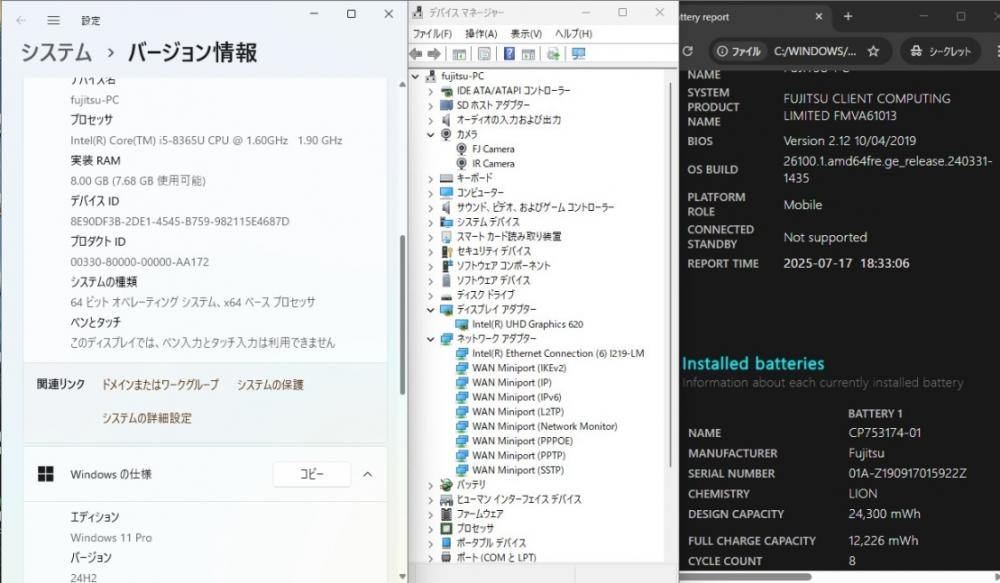Image resolution: width=1000 pixels, height=583 pixels.
Task: Click the browser horizontal scrollbar
Action: (x=745, y=577)
